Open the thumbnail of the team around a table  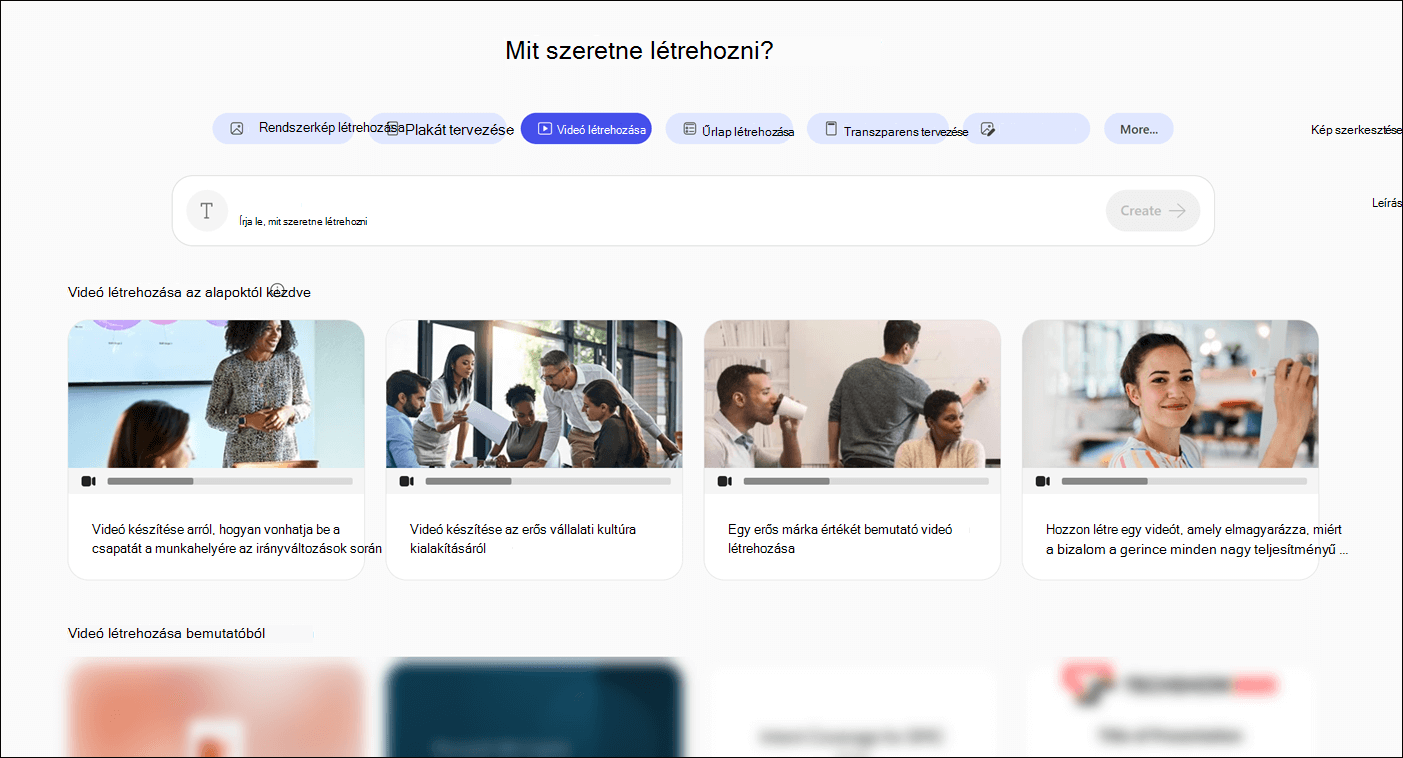[534, 394]
